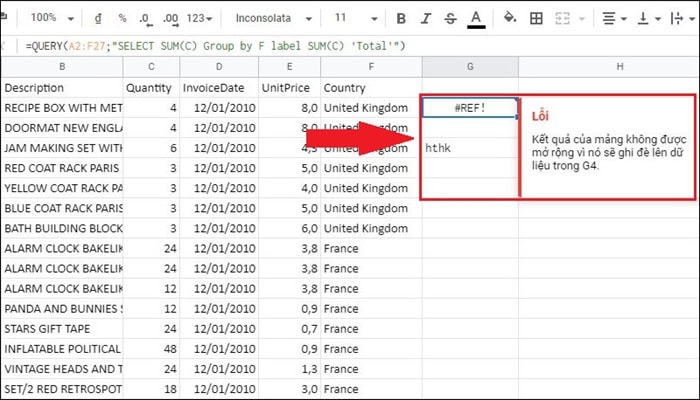Toggle bold formatting
The image size is (700, 400).
401,18
